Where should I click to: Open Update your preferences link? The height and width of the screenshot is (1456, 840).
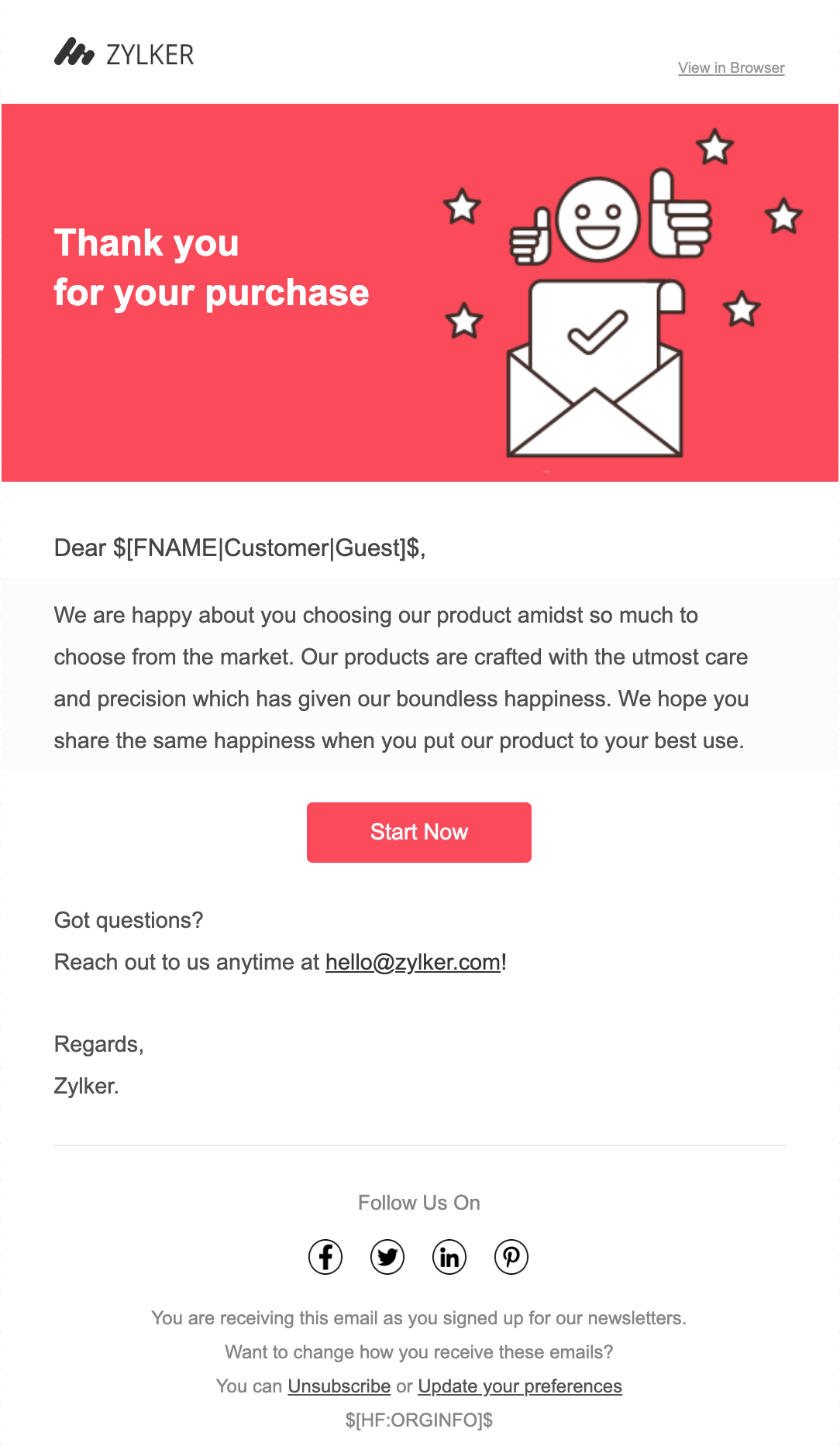[x=519, y=1386]
